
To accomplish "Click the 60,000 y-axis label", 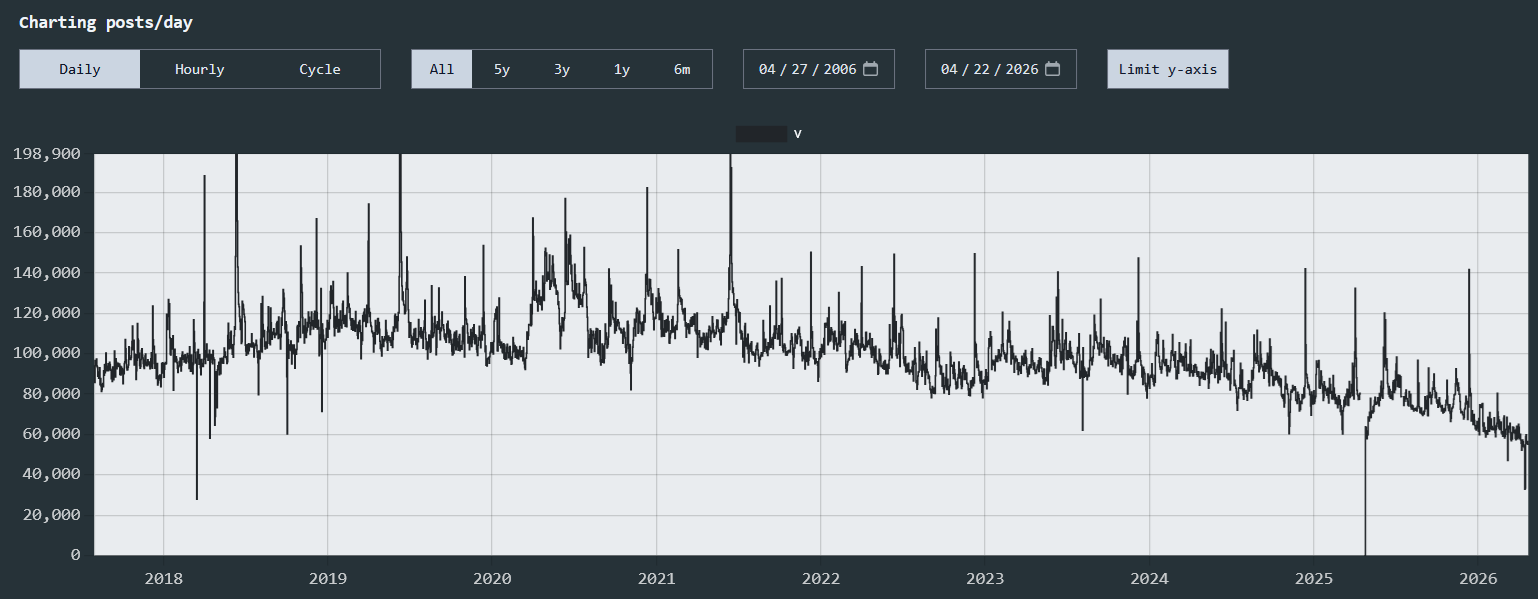I will pos(52,434).
